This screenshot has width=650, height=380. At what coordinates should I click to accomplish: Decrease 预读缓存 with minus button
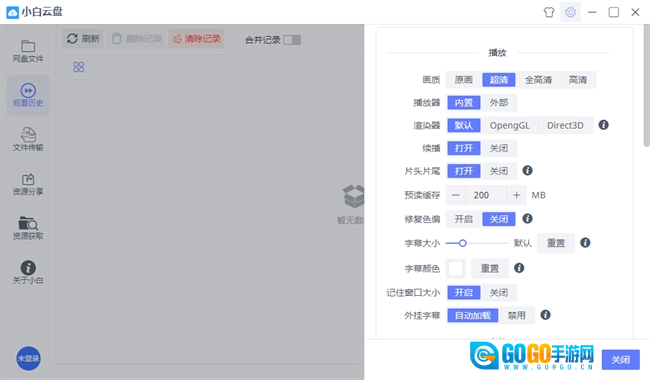(456, 195)
